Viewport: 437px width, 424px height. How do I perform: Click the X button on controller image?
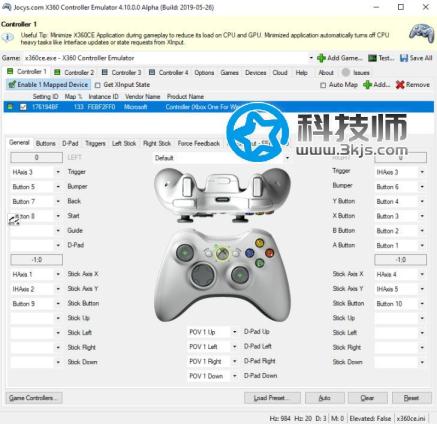coord(249,253)
